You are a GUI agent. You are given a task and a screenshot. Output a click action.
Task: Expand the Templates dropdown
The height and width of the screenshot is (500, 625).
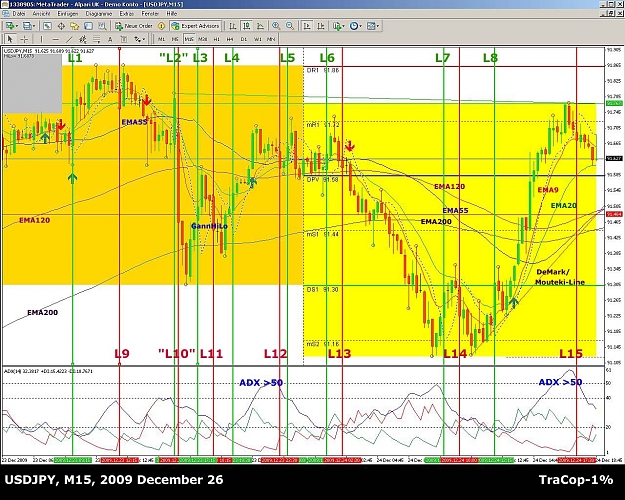pyautogui.click(x=377, y=26)
